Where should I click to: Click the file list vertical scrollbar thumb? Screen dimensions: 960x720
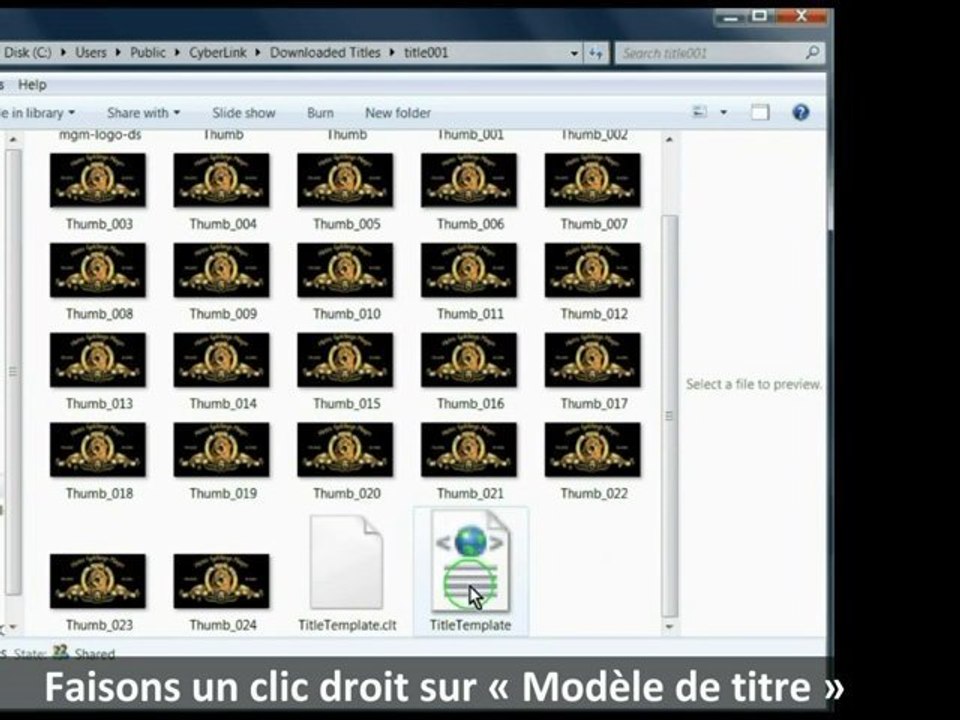click(670, 416)
